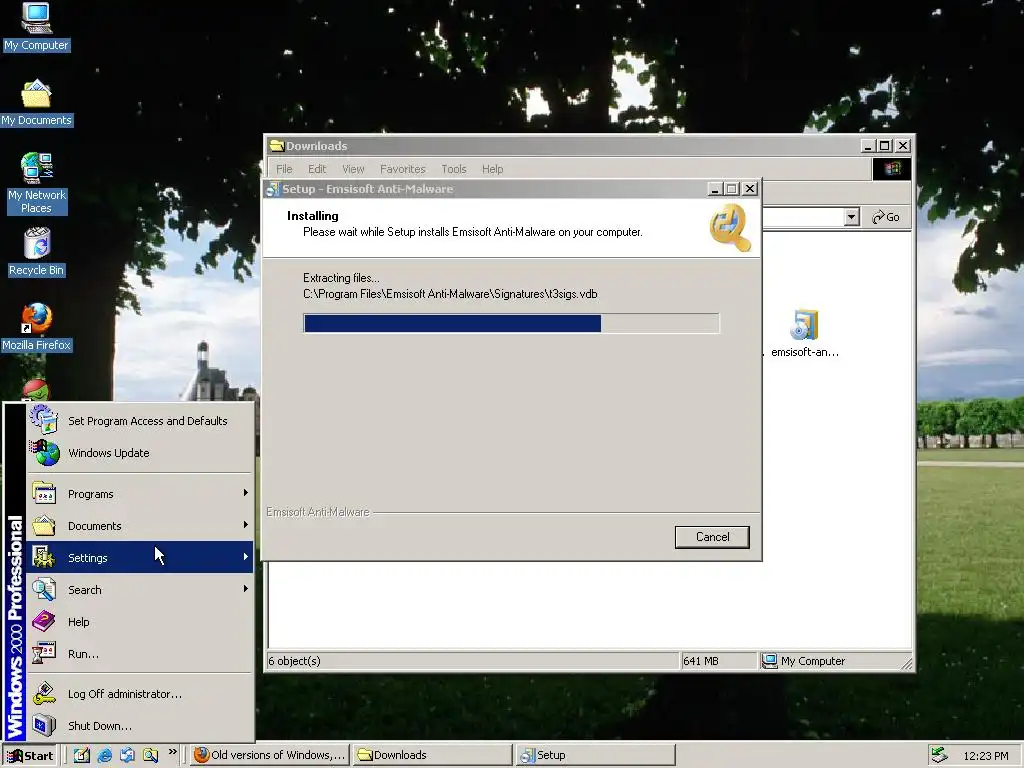This screenshot has height=768, width=1024.
Task: Expand hidden quick launch icons chevron
Action: click(x=172, y=752)
